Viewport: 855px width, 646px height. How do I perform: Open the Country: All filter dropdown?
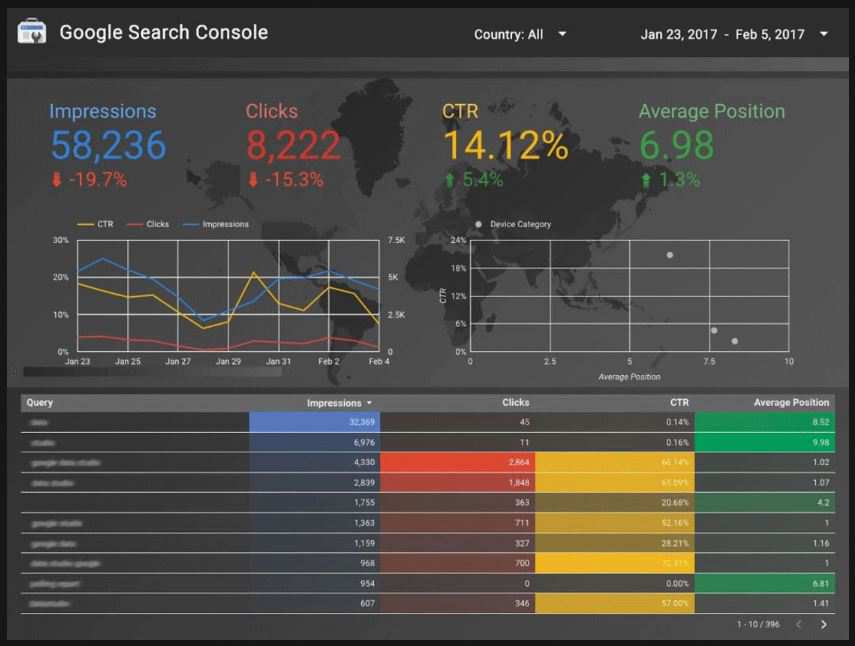(x=521, y=34)
